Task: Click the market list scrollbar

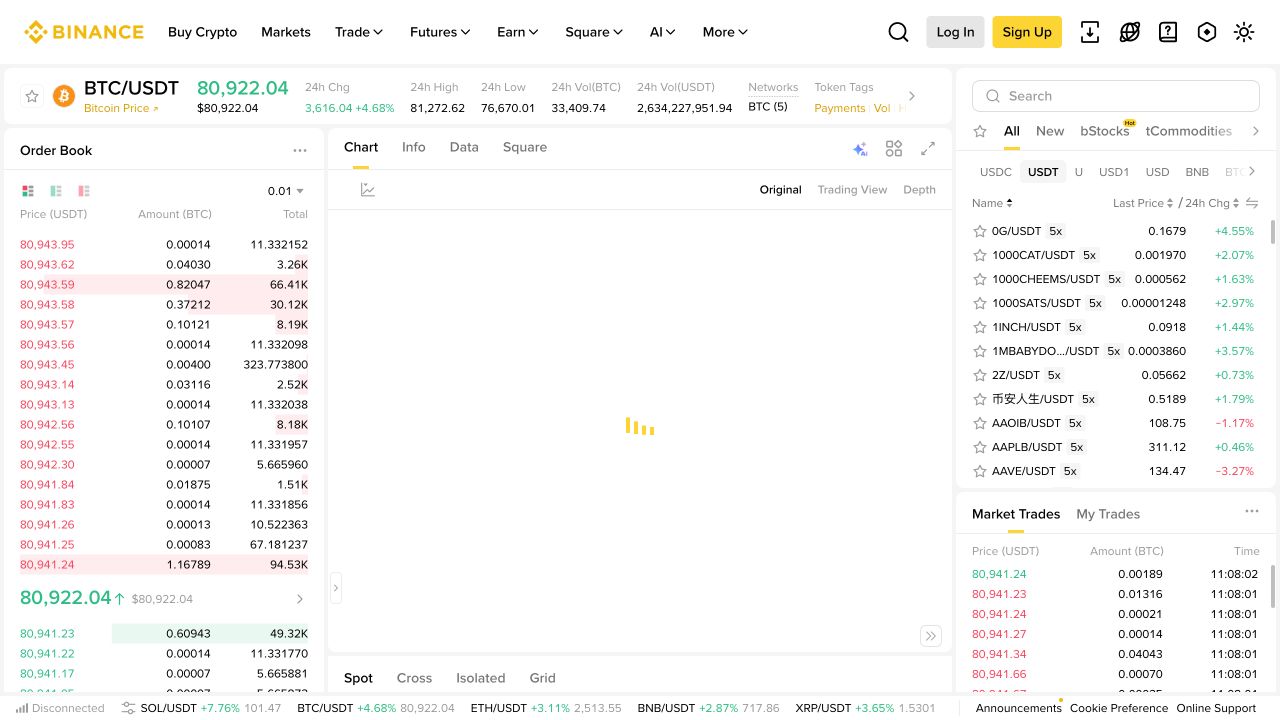Action: [x=1273, y=232]
